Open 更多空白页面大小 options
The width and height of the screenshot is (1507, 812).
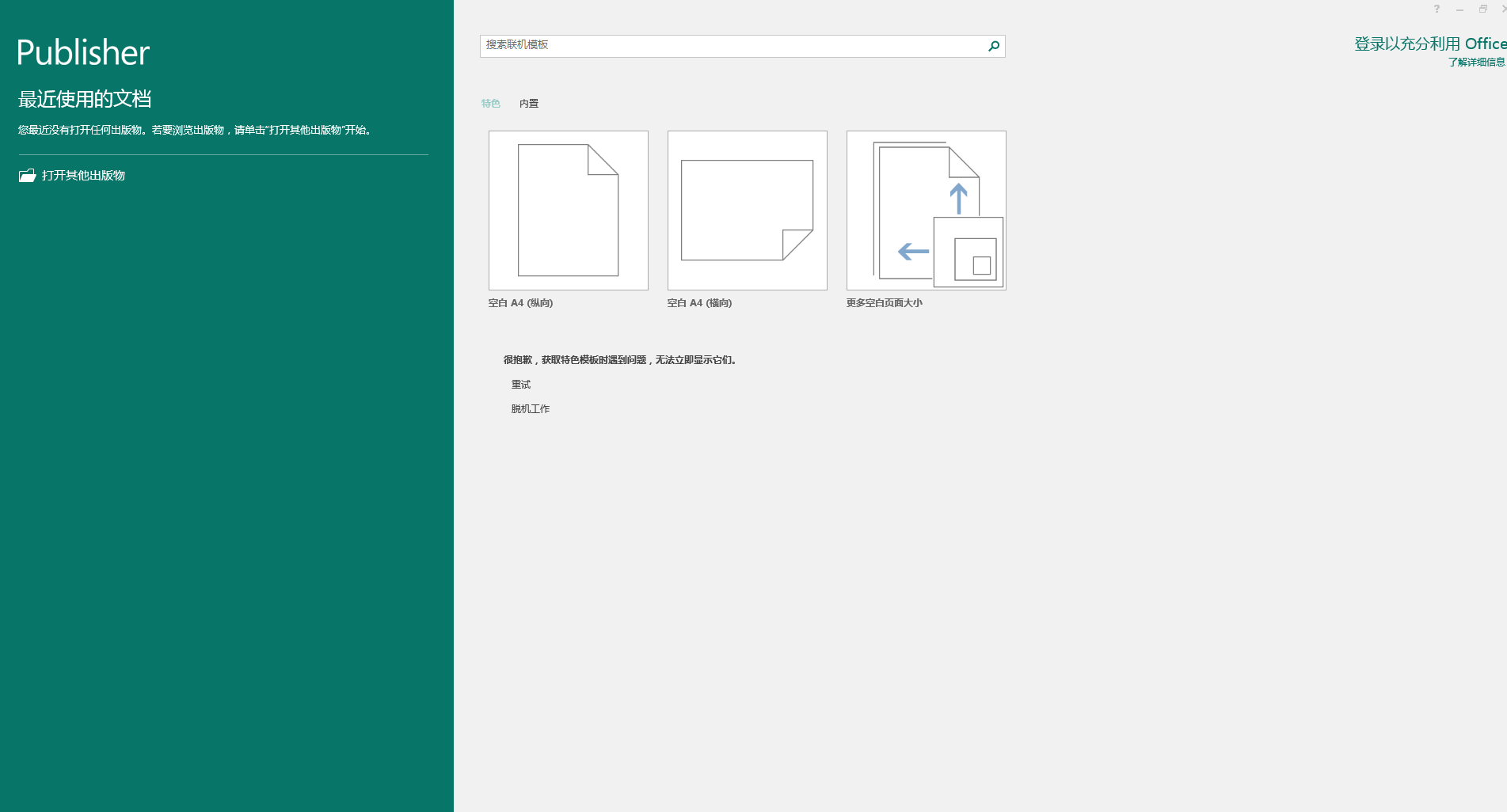point(925,210)
